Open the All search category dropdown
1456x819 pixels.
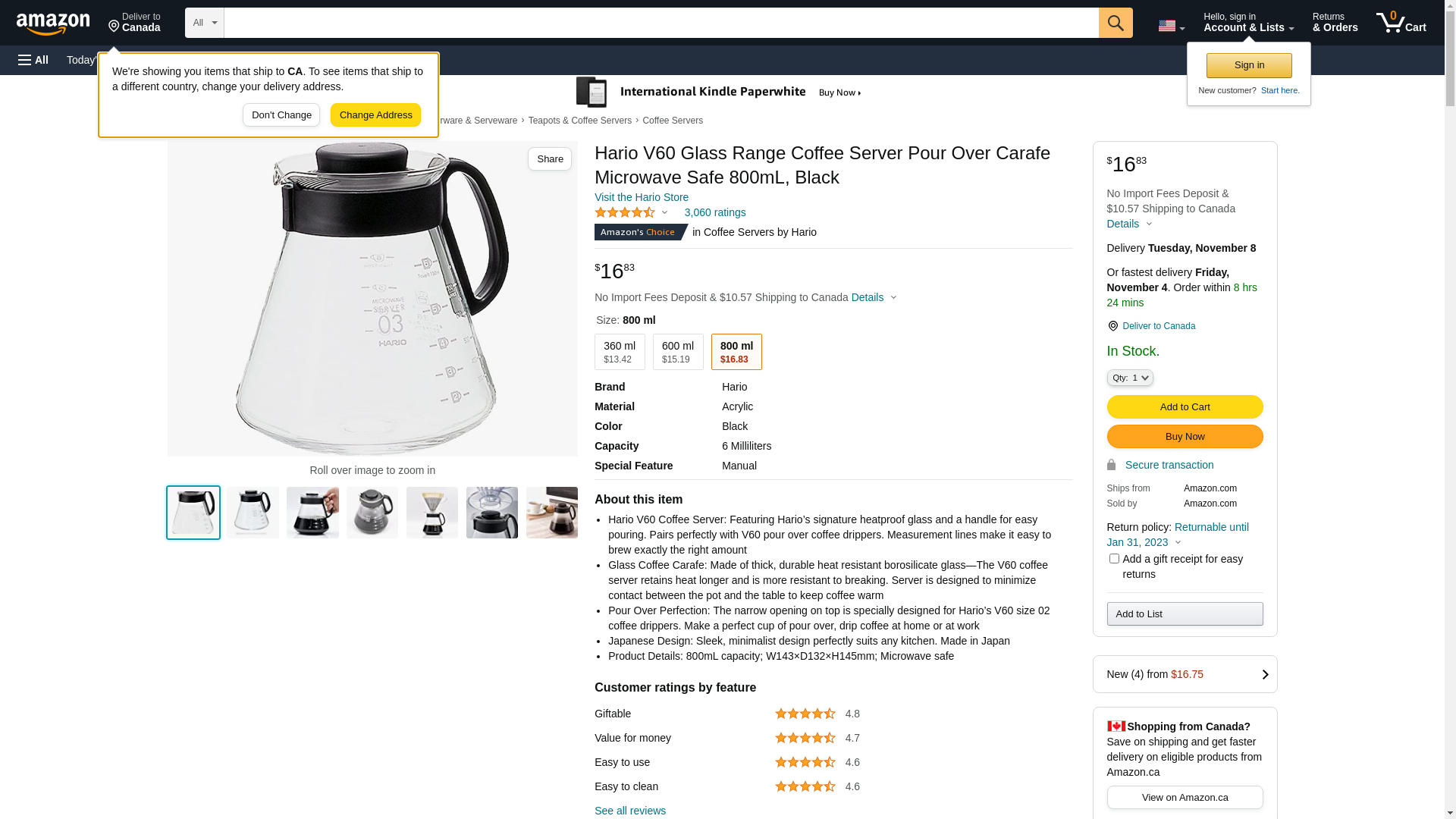[205, 23]
